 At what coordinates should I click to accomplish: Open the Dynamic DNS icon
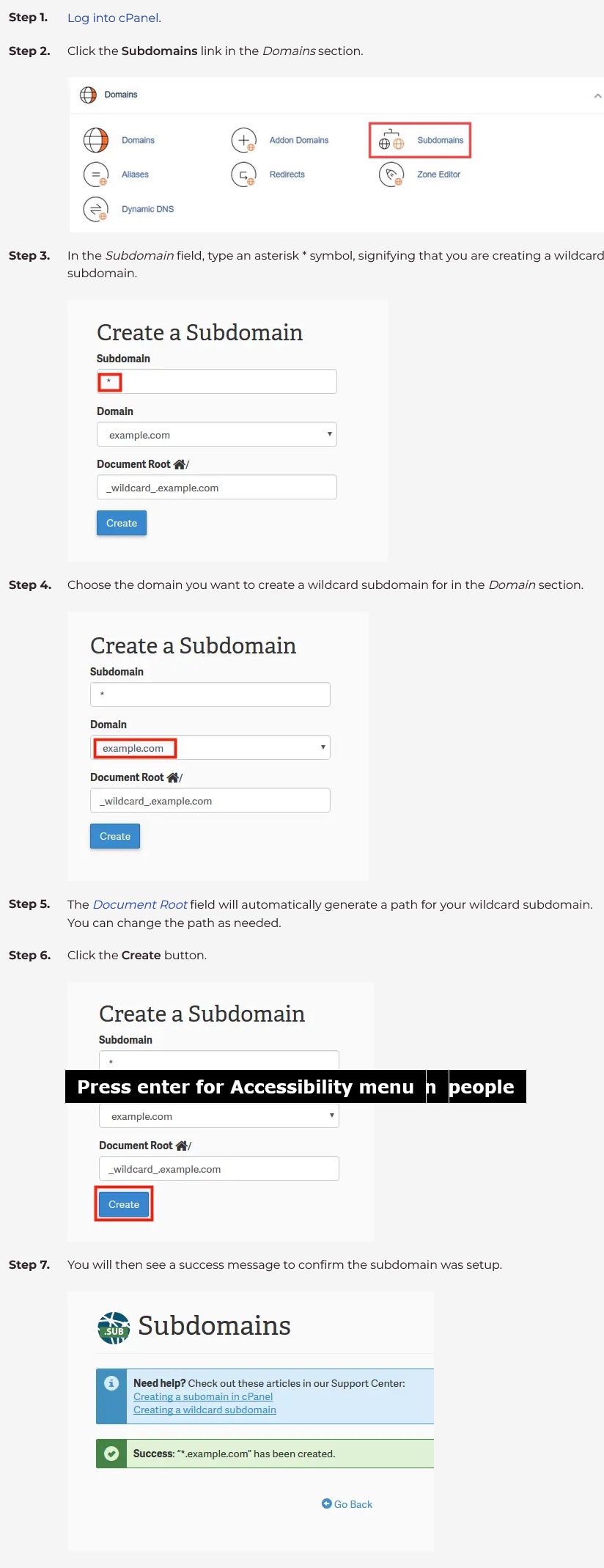click(96, 209)
